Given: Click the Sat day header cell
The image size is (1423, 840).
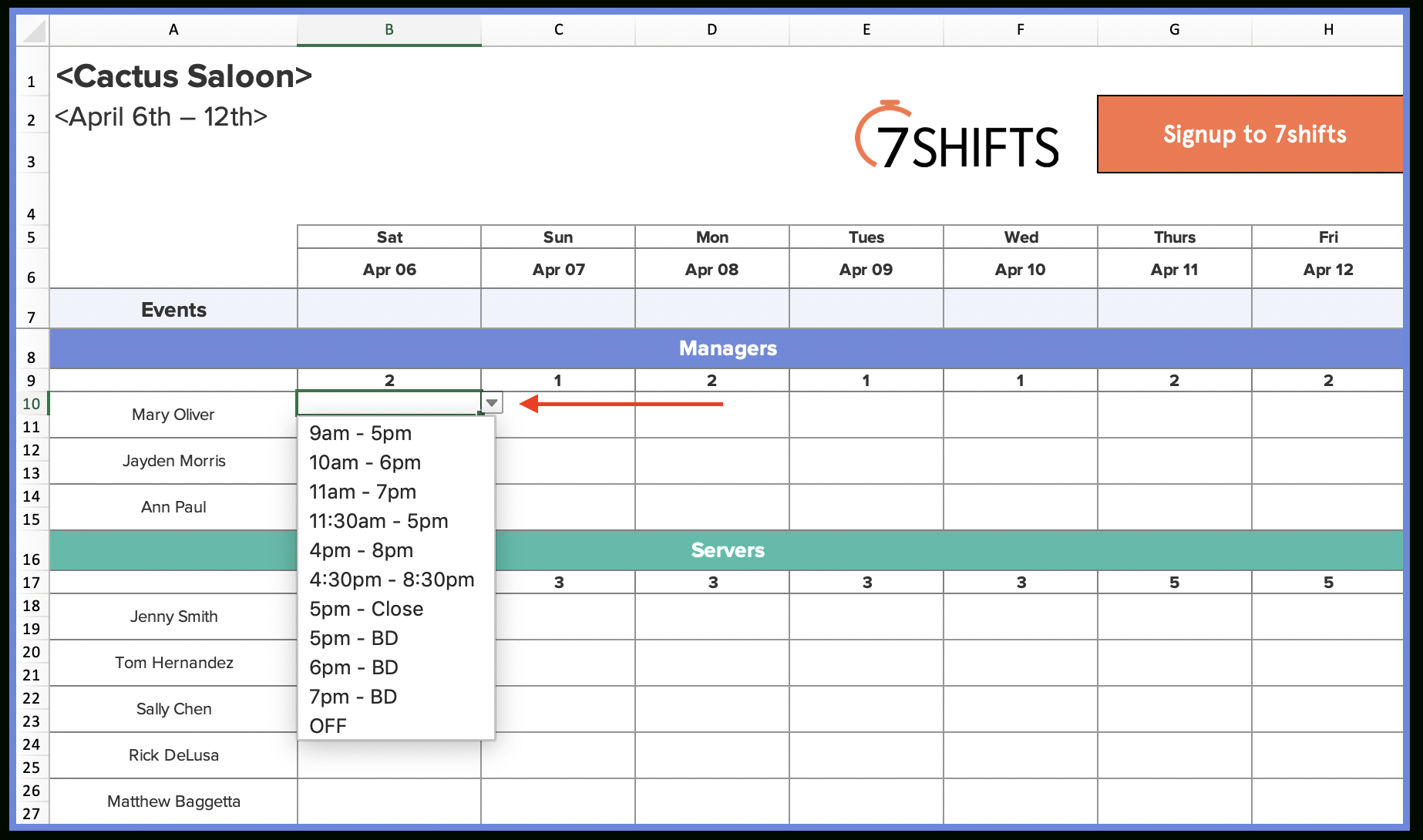Looking at the screenshot, I should [389, 237].
